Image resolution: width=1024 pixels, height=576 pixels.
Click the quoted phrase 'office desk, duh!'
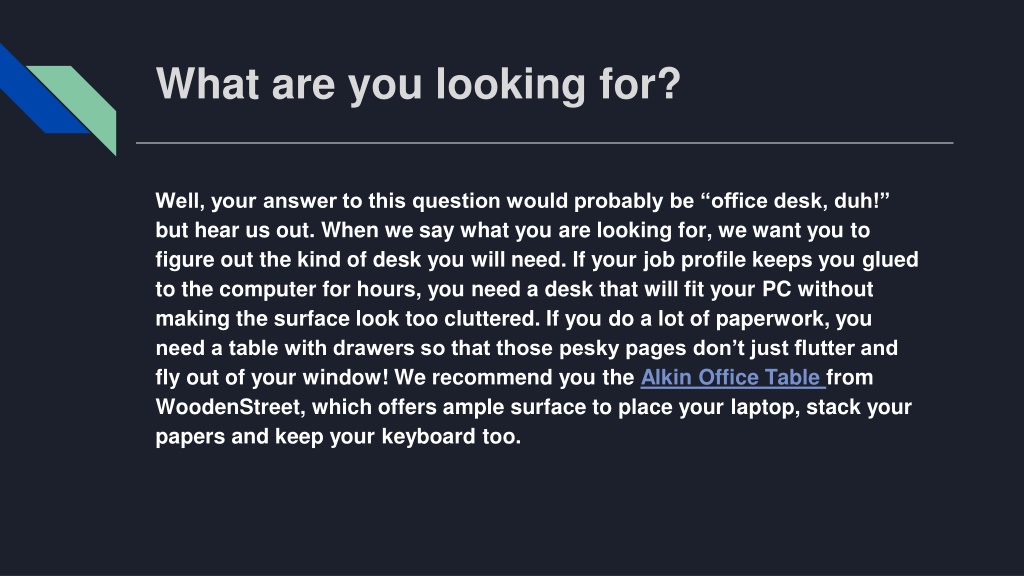tap(795, 200)
